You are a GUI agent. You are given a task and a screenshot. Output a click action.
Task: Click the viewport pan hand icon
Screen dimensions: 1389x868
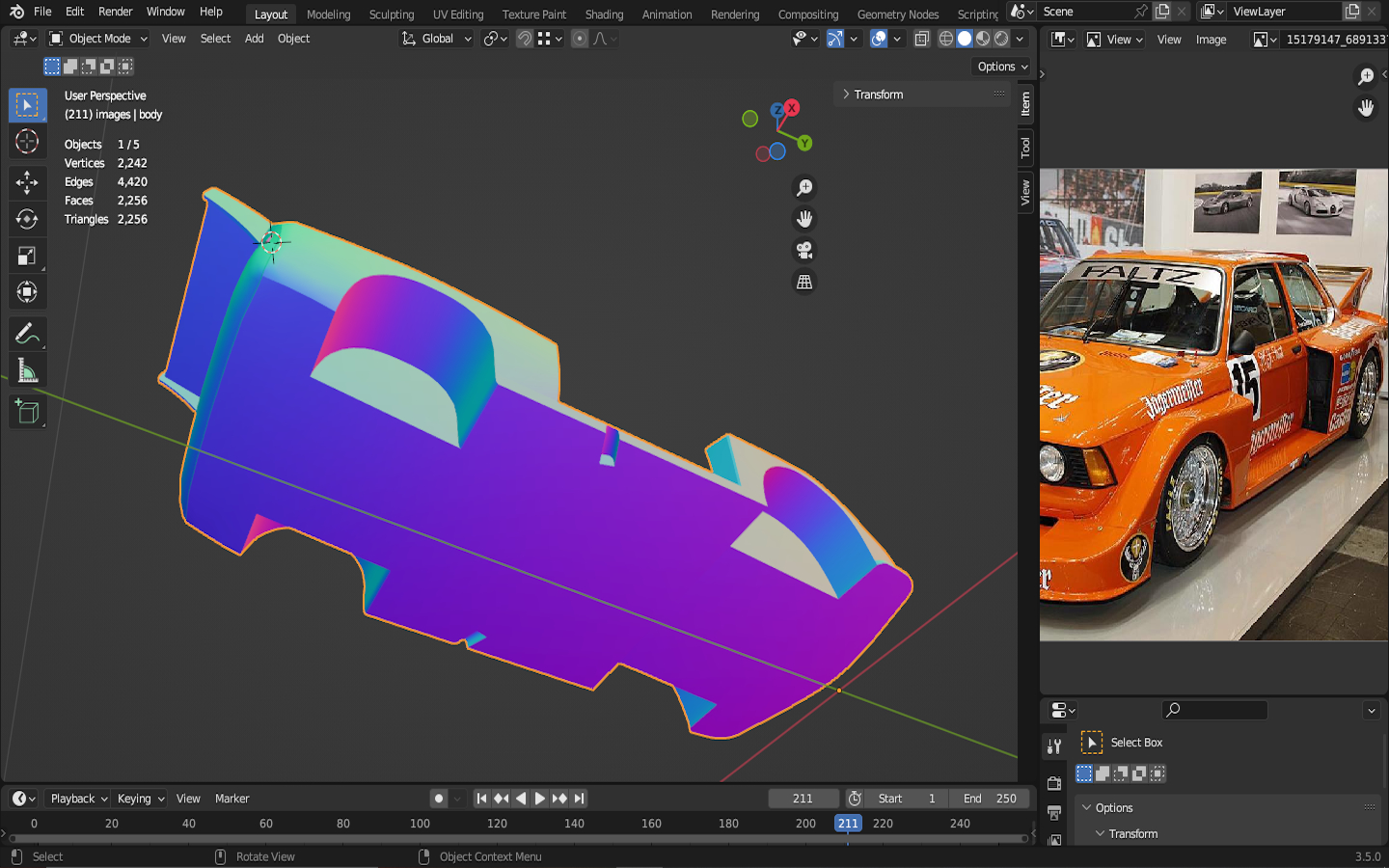pos(804,219)
